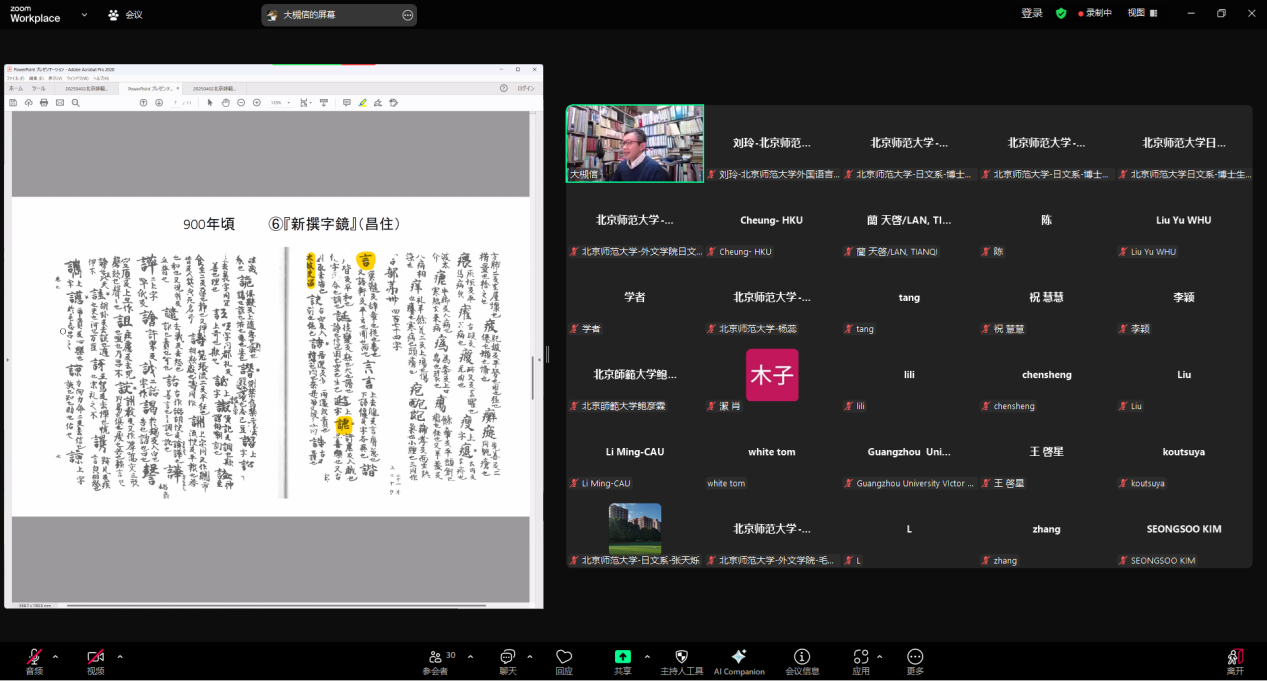
Task: Open Acrobat search with the magnifier icon
Action: tap(75, 103)
